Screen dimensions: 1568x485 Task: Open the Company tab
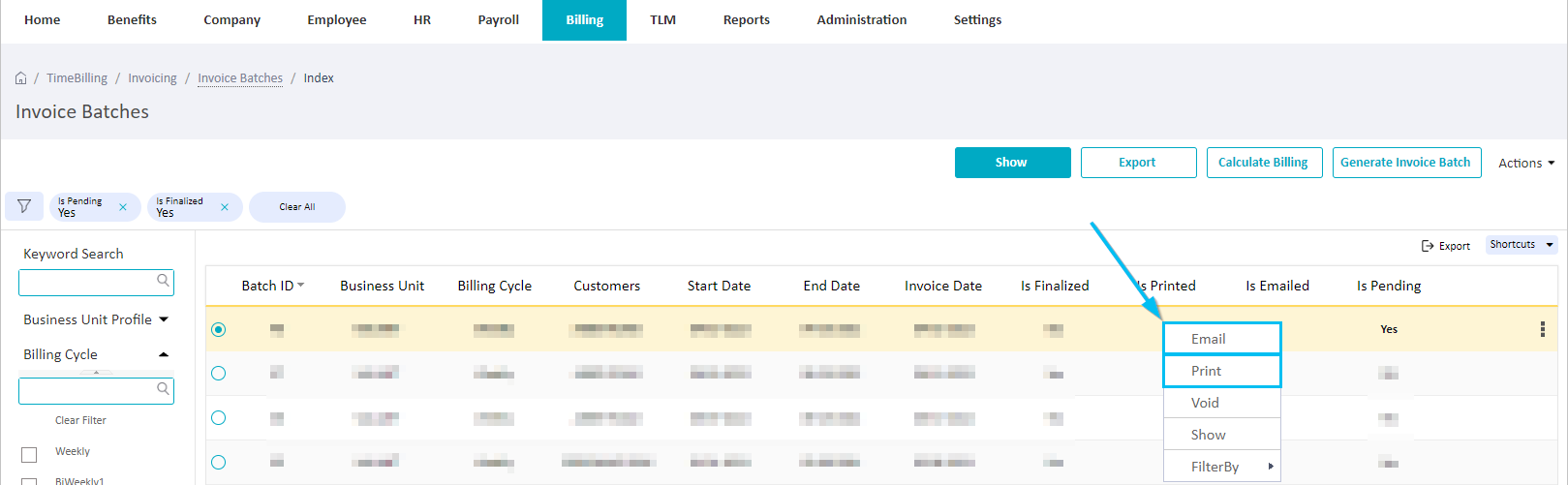(232, 20)
